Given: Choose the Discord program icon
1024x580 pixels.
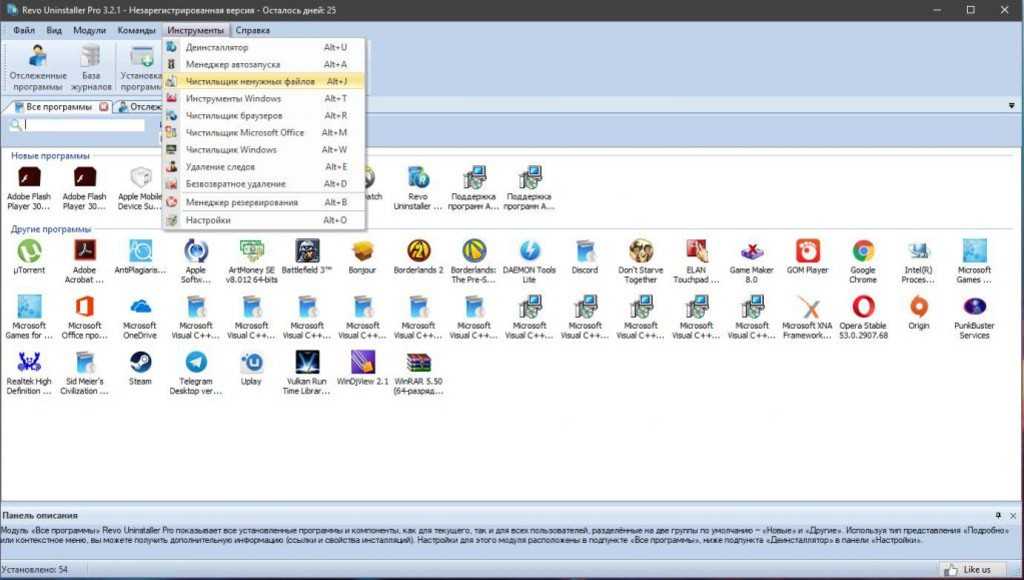Looking at the screenshot, I should tap(585, 252).
